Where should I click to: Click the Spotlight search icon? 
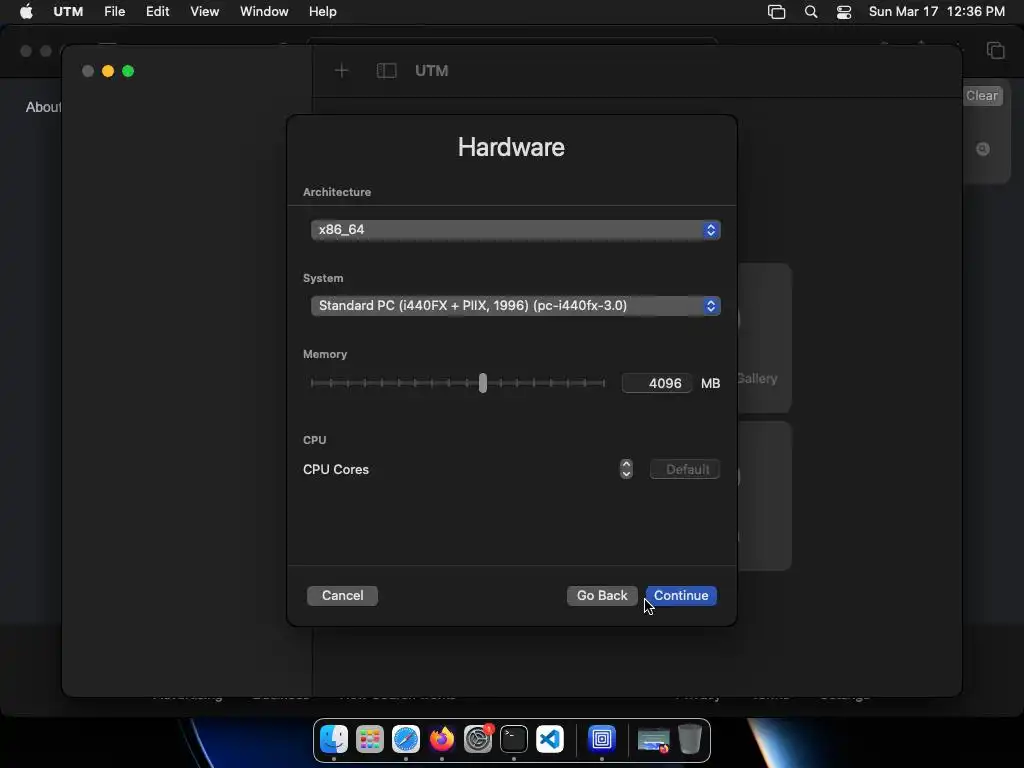coord(810,12)
